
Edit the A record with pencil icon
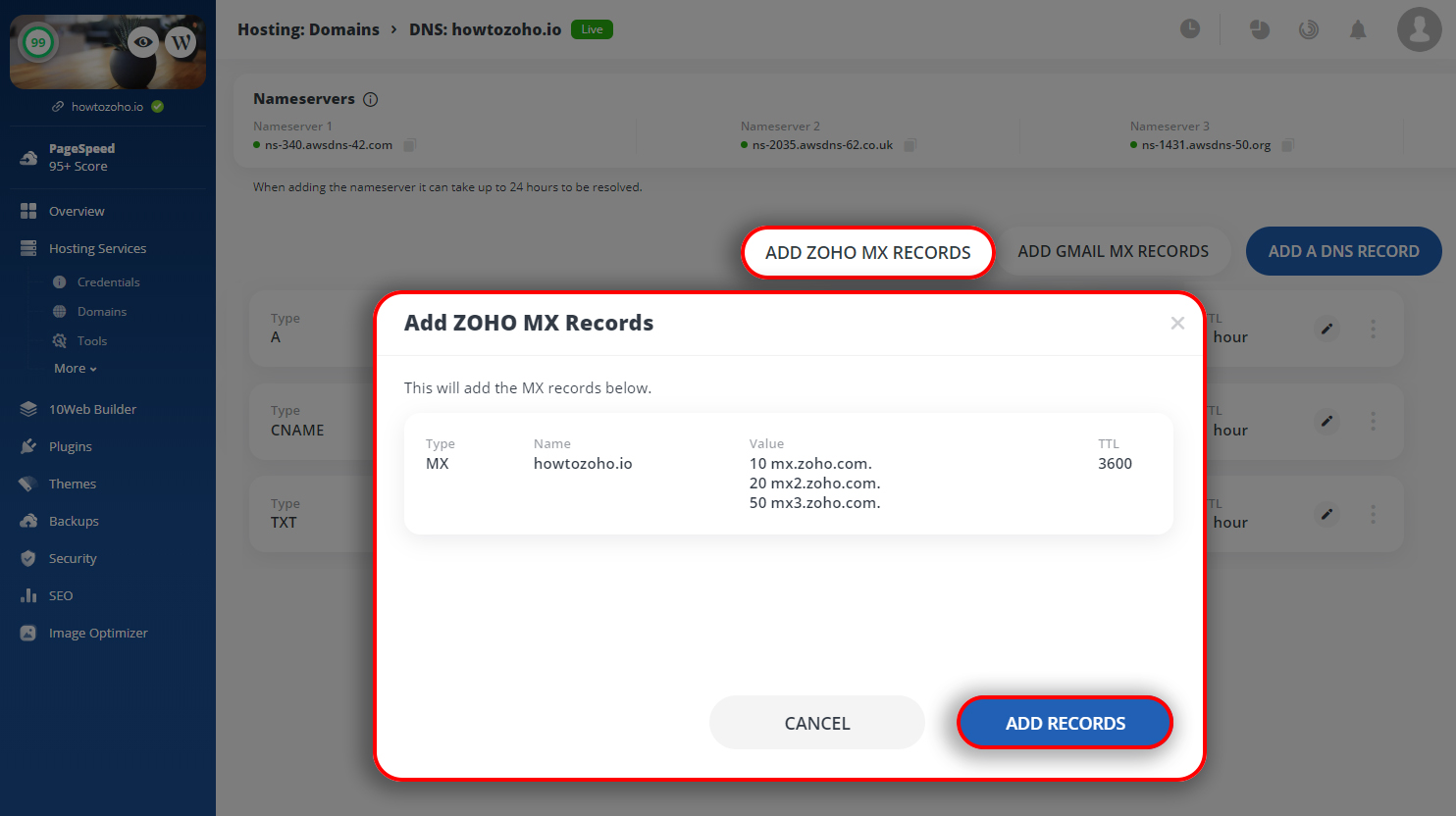(x=1326, y=329)
